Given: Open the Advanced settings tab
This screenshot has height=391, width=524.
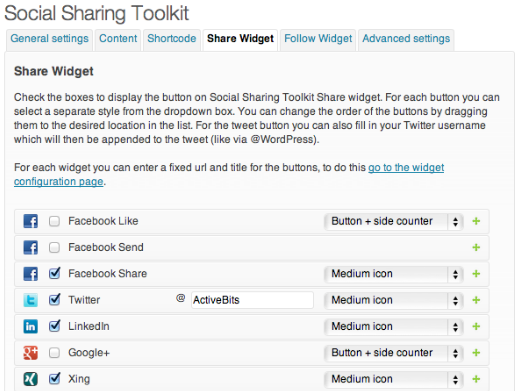Looking at the screenshot, I should [x=406, y=39].
